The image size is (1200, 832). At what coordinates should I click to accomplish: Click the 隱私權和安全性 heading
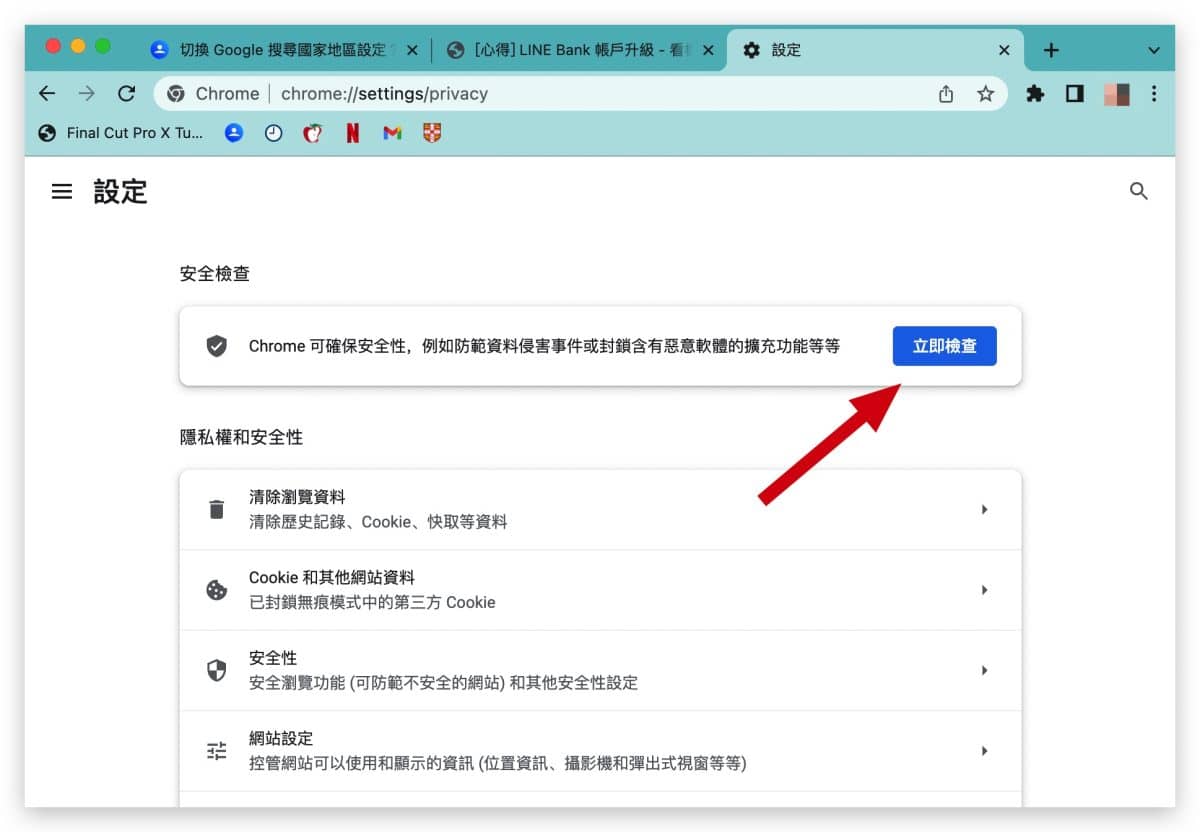pyautogui.click(x=241, y=437)
